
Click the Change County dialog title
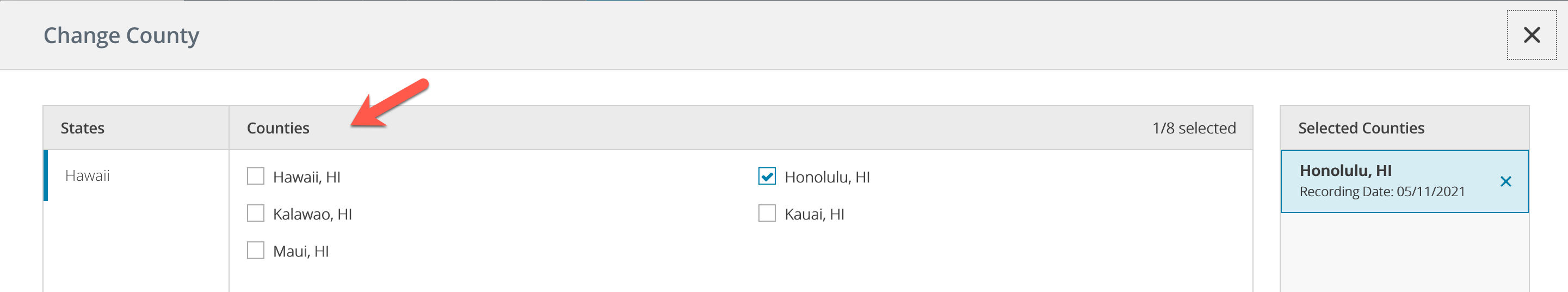(121, 35)
